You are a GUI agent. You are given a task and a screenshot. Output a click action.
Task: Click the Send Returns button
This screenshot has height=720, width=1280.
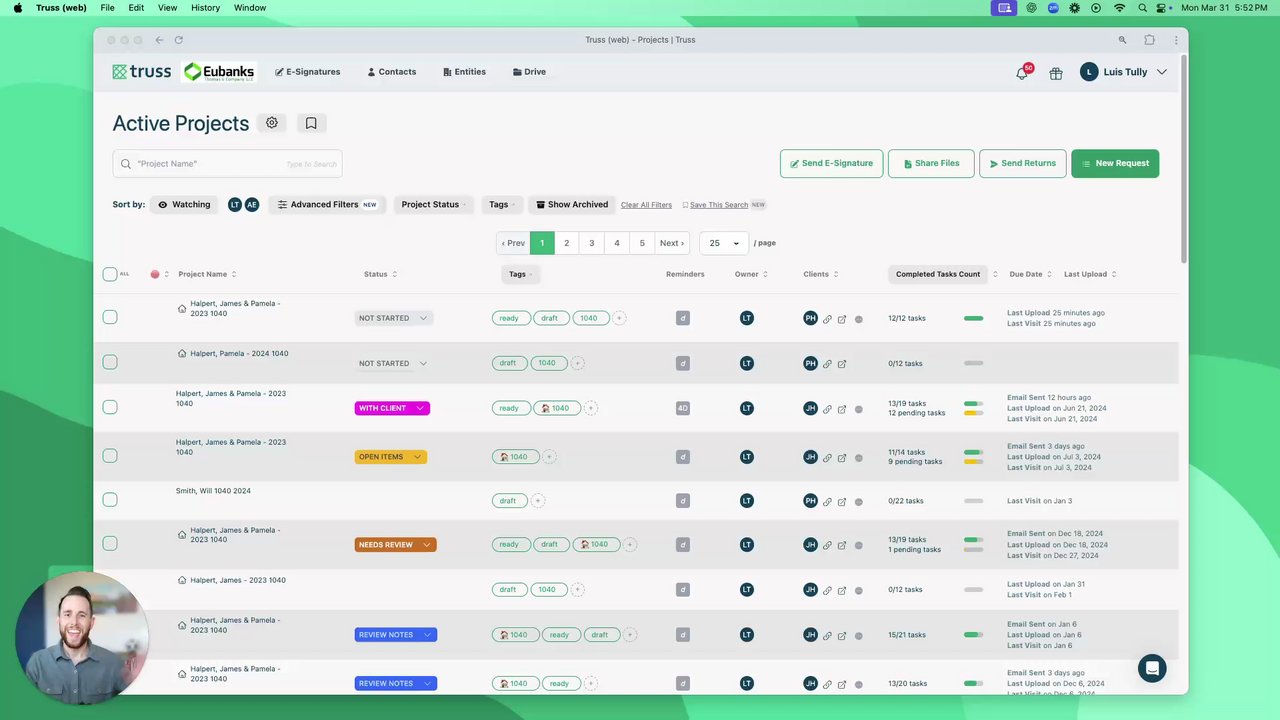1023,164
